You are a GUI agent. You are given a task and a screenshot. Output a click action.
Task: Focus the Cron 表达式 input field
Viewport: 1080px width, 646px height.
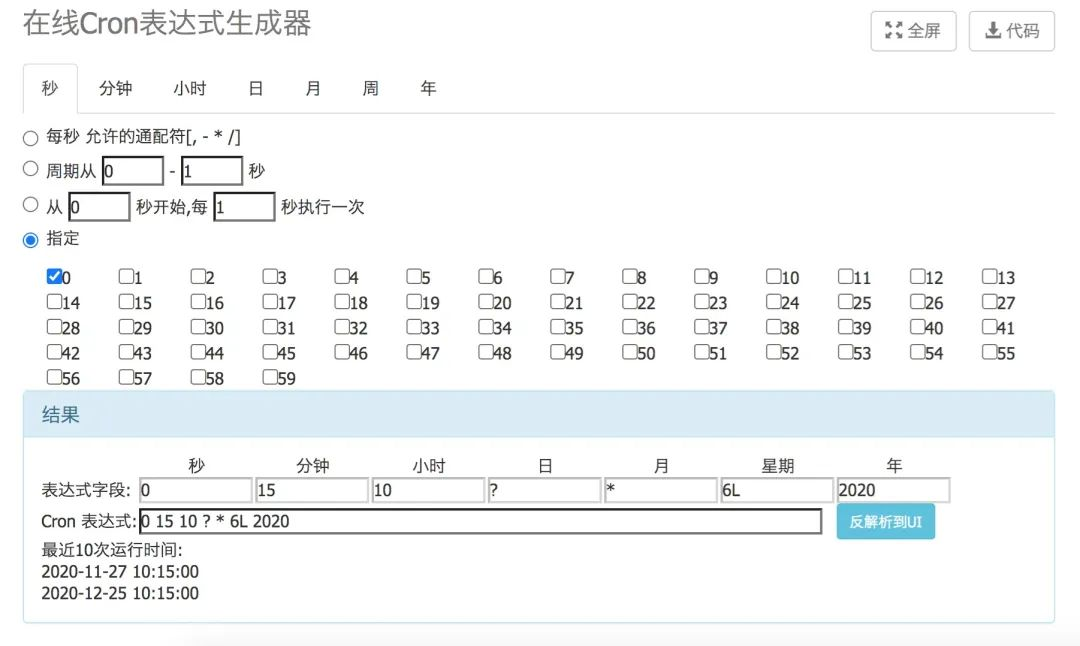(x=480, y=521)
